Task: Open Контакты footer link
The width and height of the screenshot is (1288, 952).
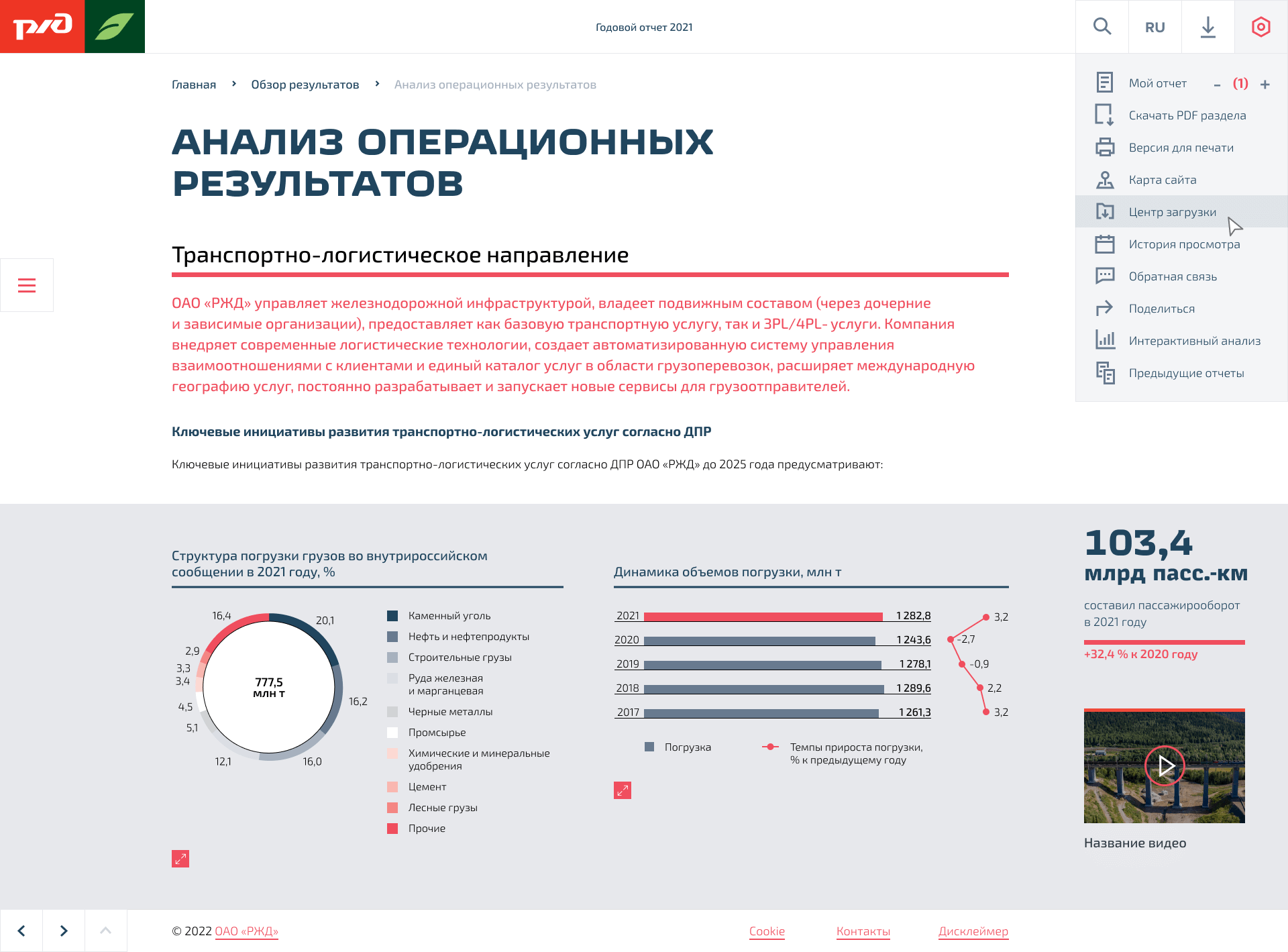Action: coord(863,931)
